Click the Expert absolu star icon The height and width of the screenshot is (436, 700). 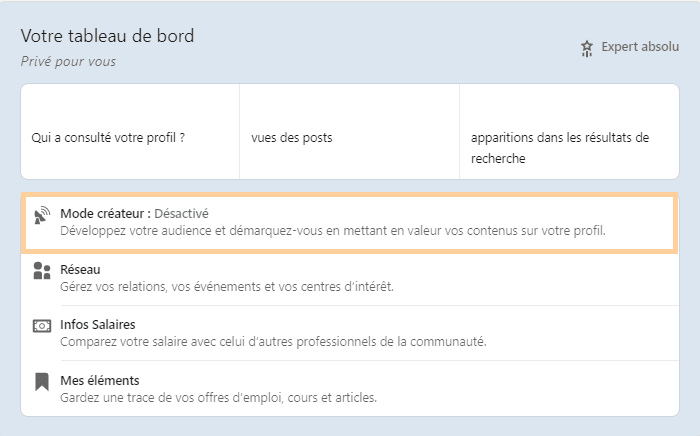587,48
